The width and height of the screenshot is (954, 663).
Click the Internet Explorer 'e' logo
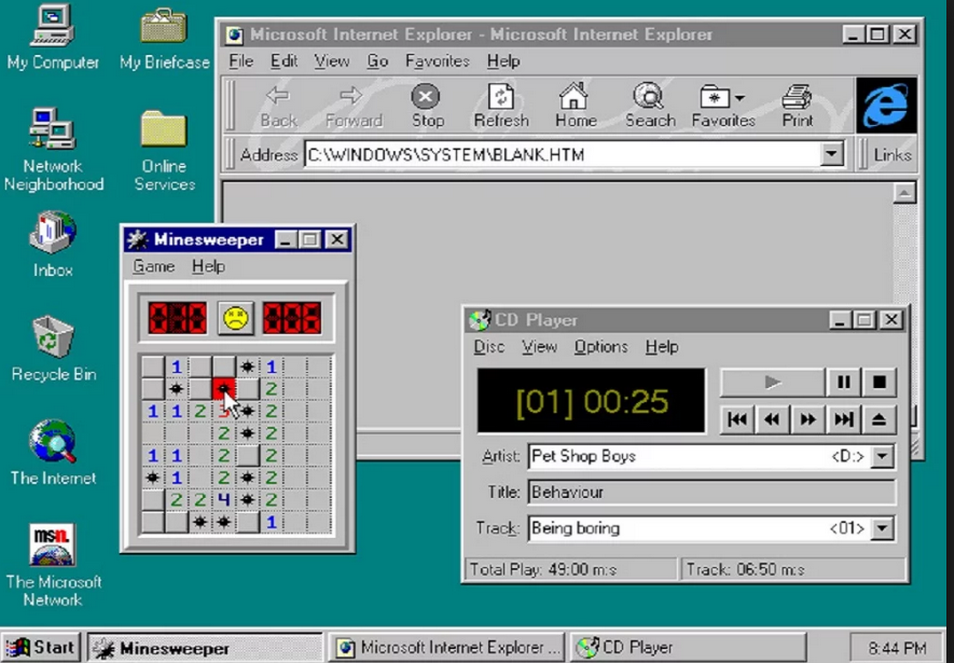[x=886, y=105]
